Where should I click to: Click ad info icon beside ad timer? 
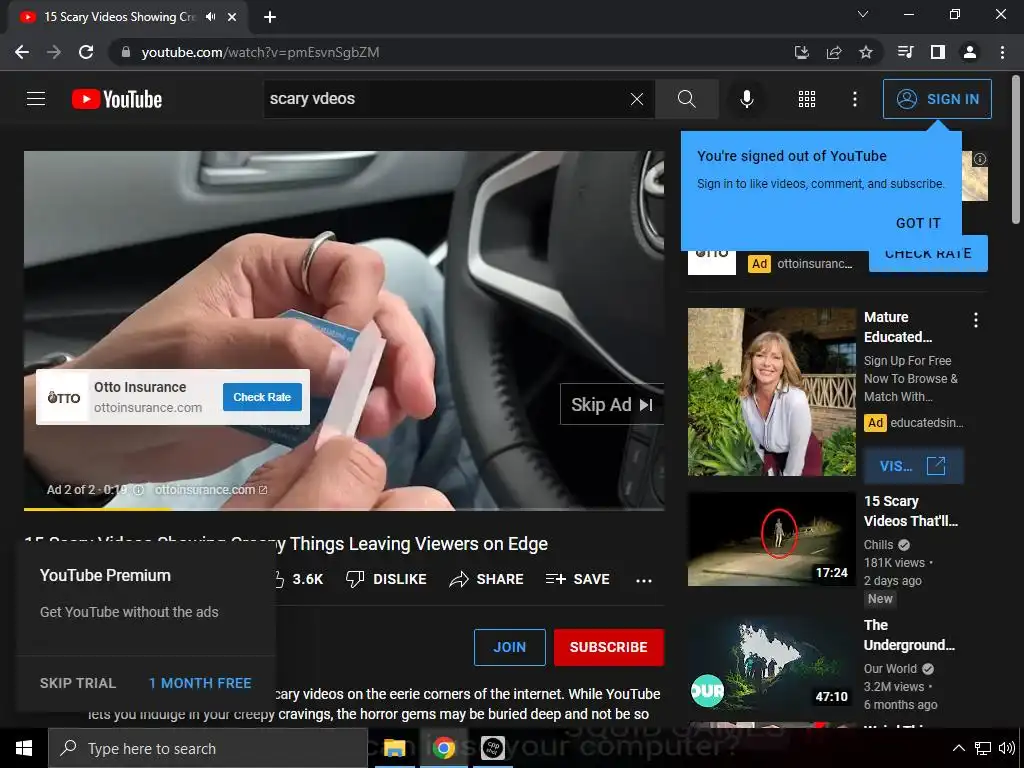pos(138,490)
